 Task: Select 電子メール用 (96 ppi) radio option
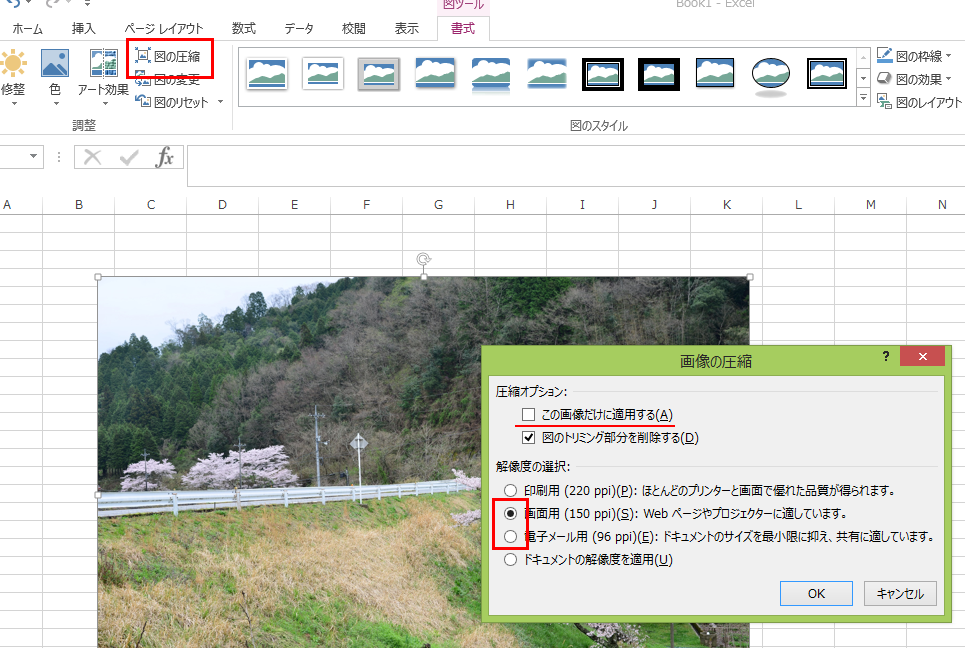point(510,537)
